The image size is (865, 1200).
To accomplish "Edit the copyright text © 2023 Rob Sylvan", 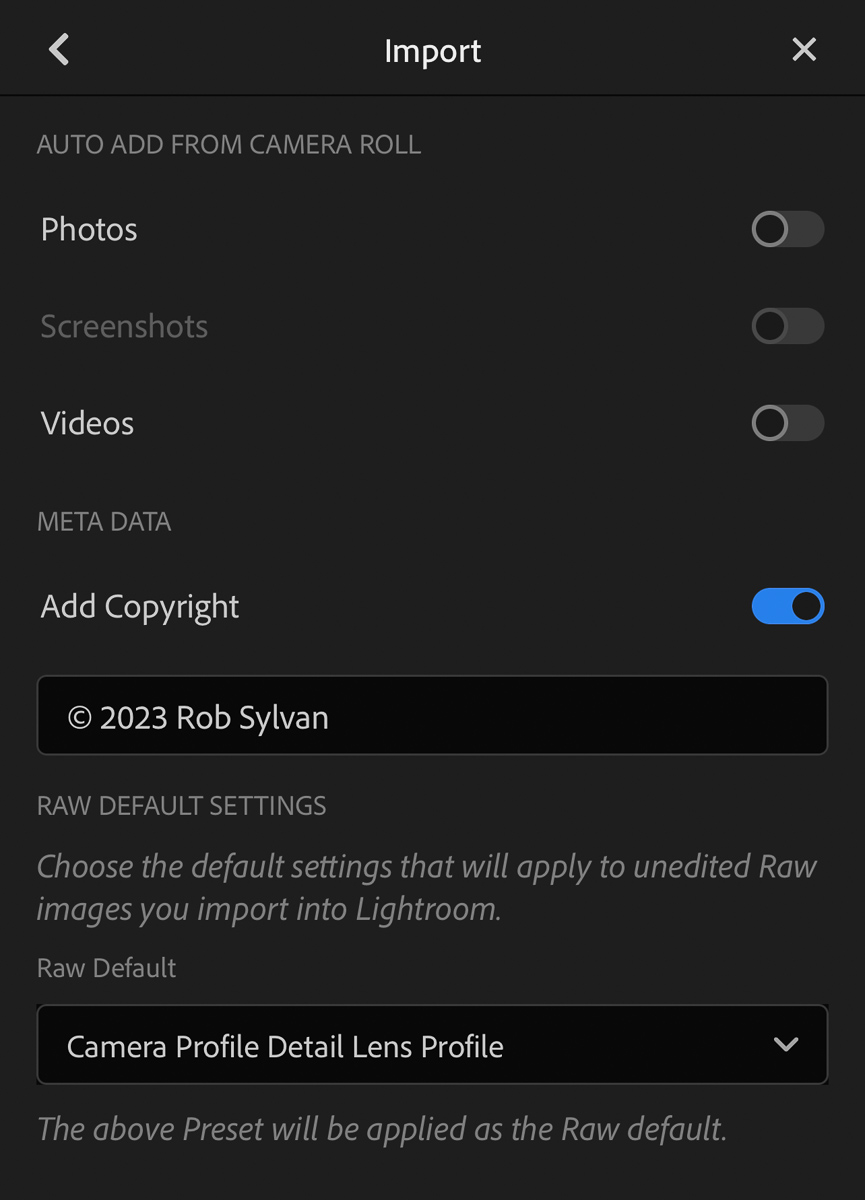I will pos(432,714).
